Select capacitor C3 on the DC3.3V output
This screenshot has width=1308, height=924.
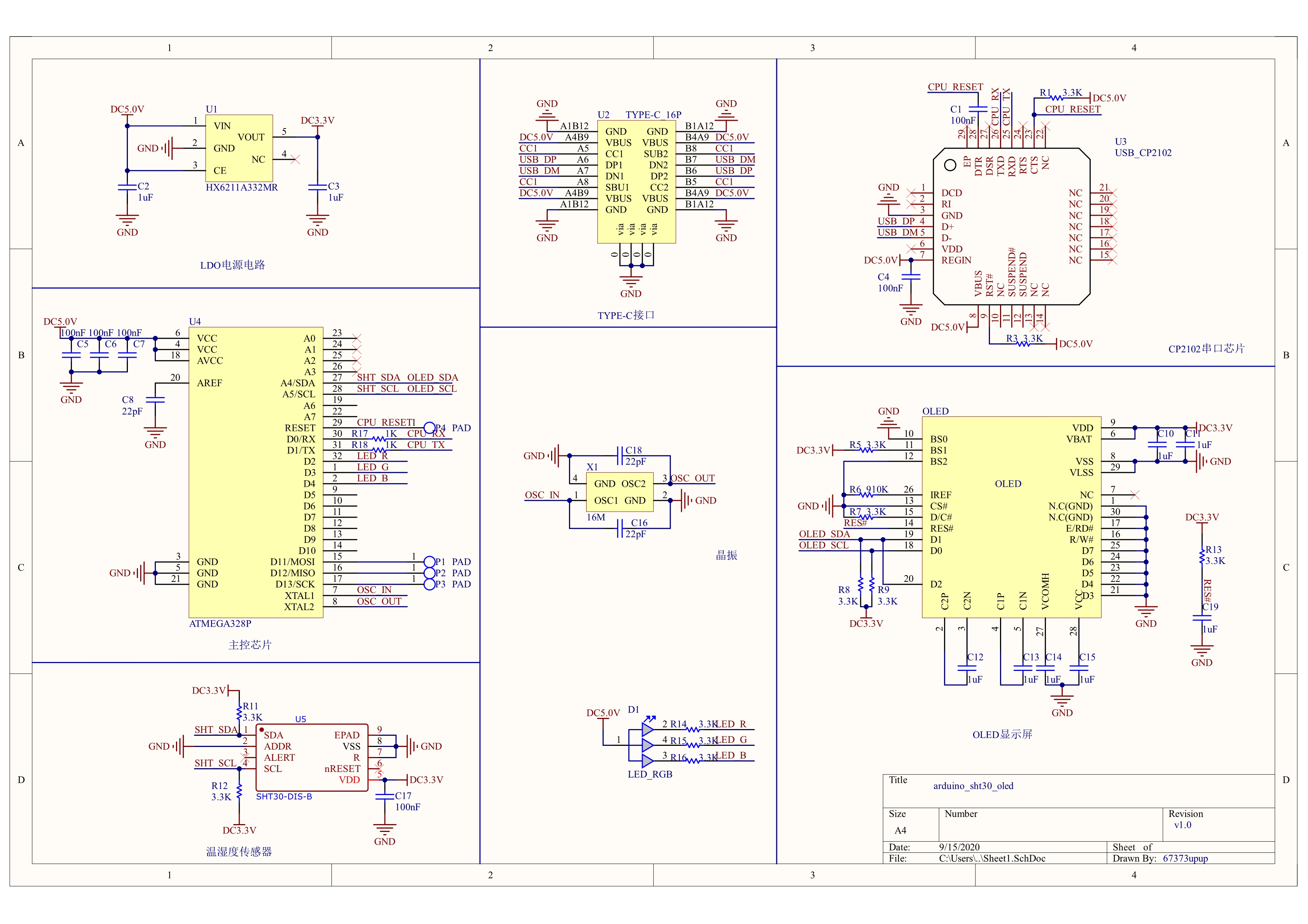point(317,187)
